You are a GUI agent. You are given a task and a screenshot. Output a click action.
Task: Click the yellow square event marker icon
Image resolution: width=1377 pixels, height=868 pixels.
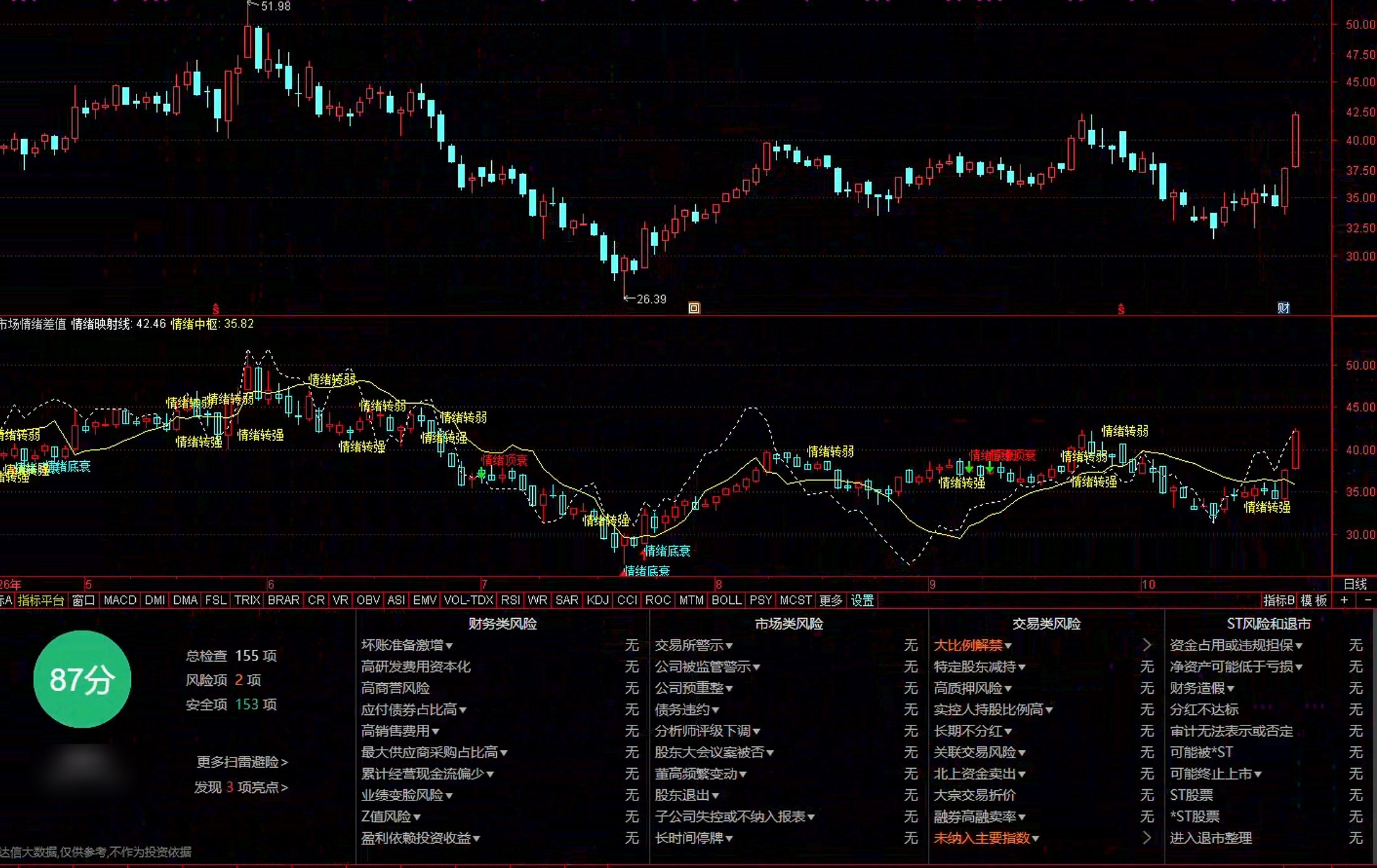[694, 308]
